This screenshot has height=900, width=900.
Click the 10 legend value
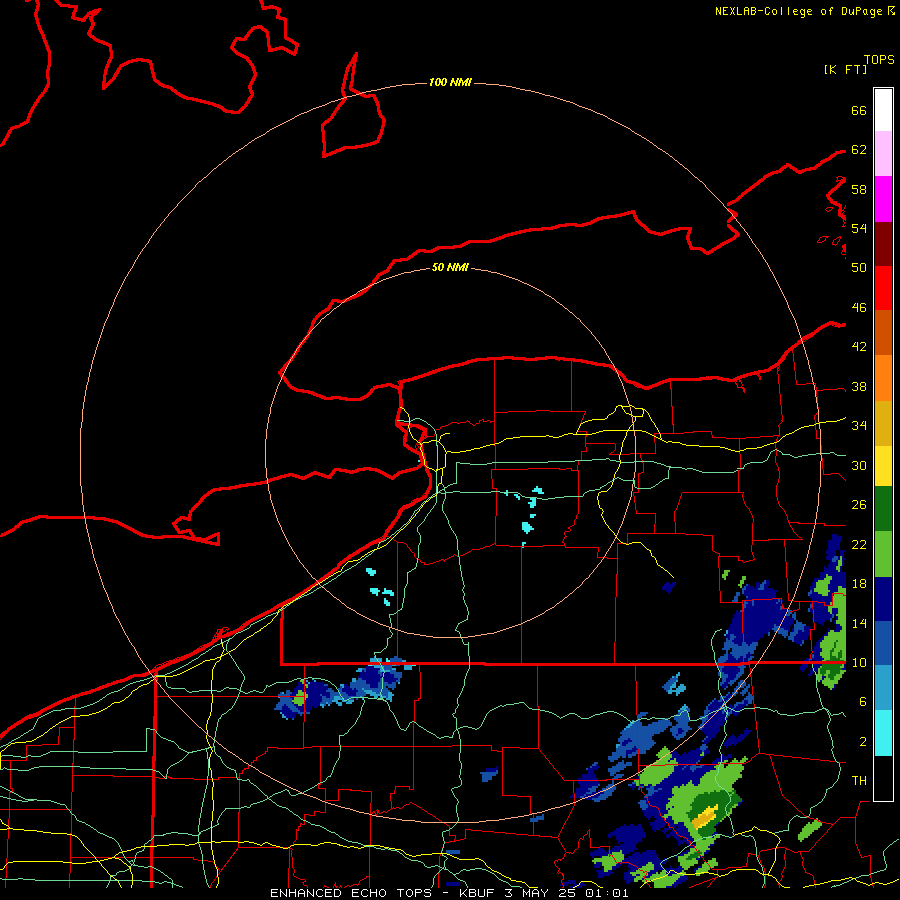pyautogui.click(x=859, y=662)
